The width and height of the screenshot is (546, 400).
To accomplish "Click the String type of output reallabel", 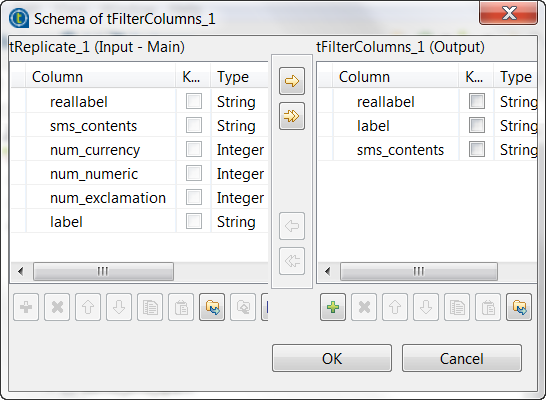I will [x=518, y=102].
